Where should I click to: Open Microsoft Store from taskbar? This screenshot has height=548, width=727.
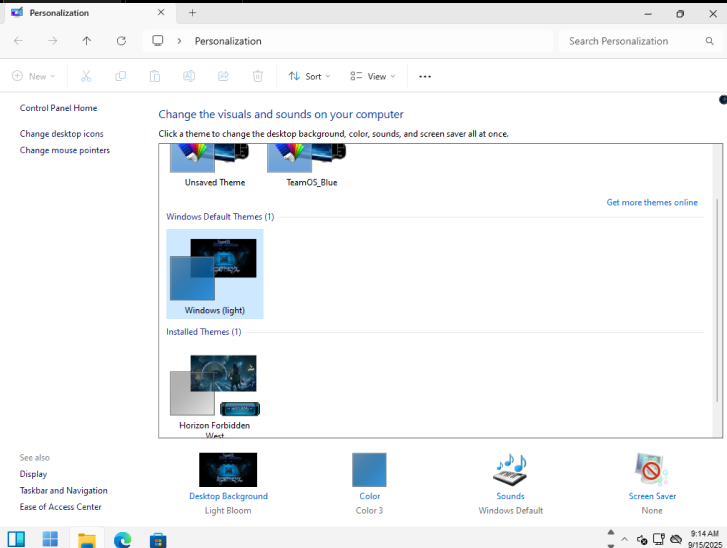coord(158,540)
